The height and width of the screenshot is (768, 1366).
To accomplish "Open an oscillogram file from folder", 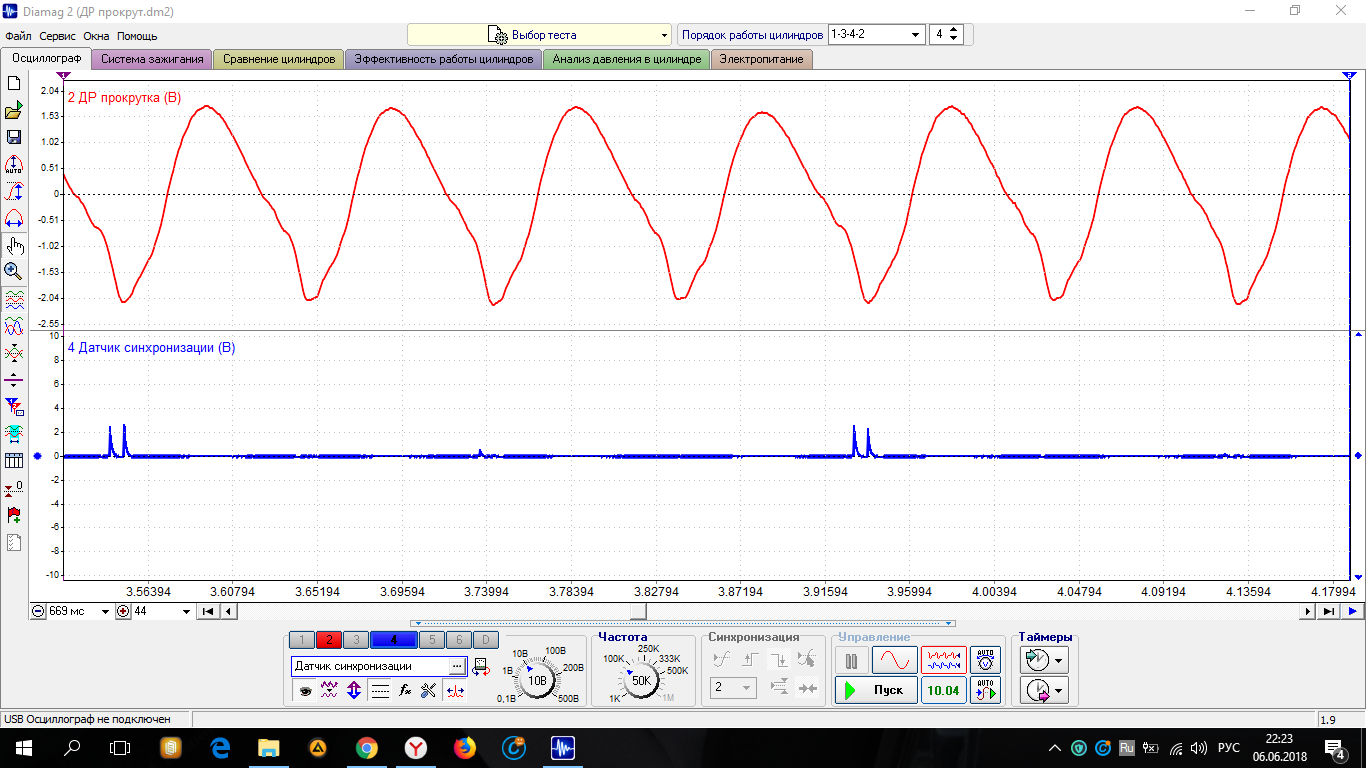I will 14,110.
